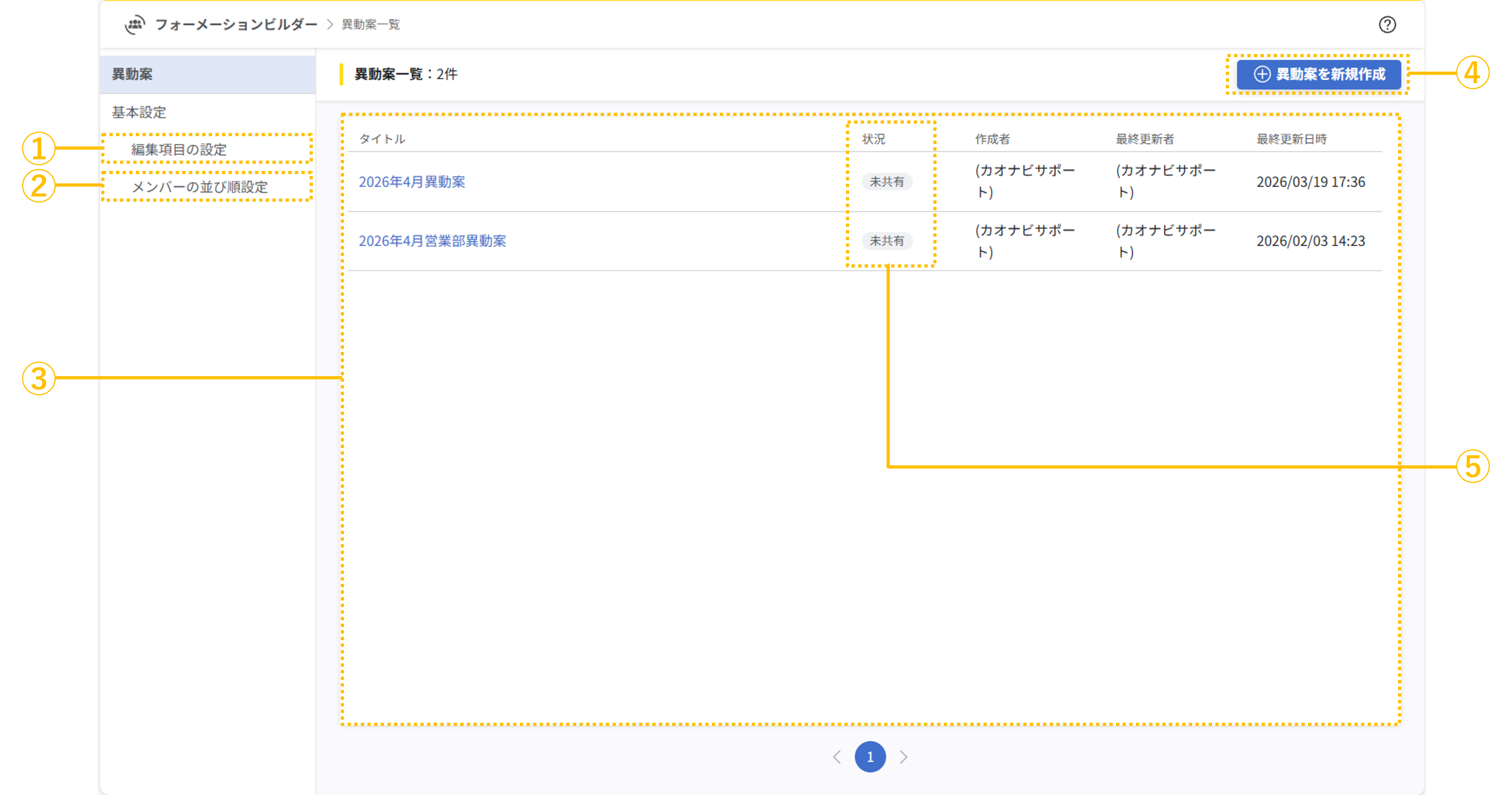Open メンバーの並び順設定 menu item

pos(199,187)
